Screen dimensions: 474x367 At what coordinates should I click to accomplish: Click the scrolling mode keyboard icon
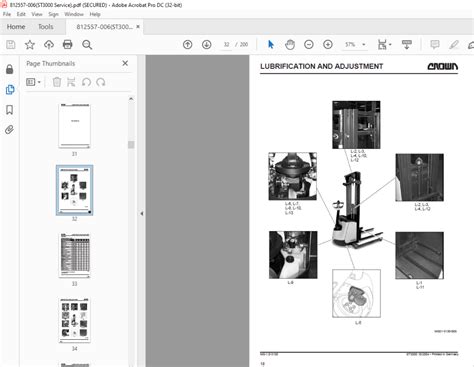coord(407,44)
